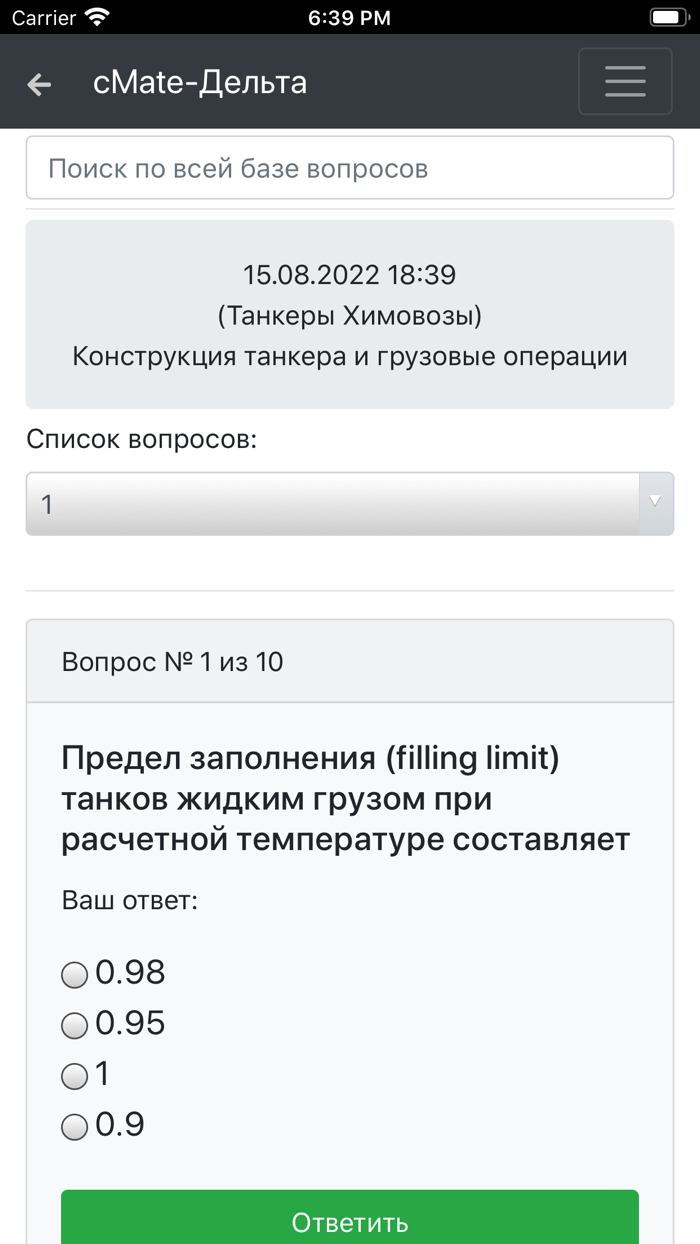Tap the battery indicator
The height and width of the screenshot is (1244, 700).
[x=668, y=16]
